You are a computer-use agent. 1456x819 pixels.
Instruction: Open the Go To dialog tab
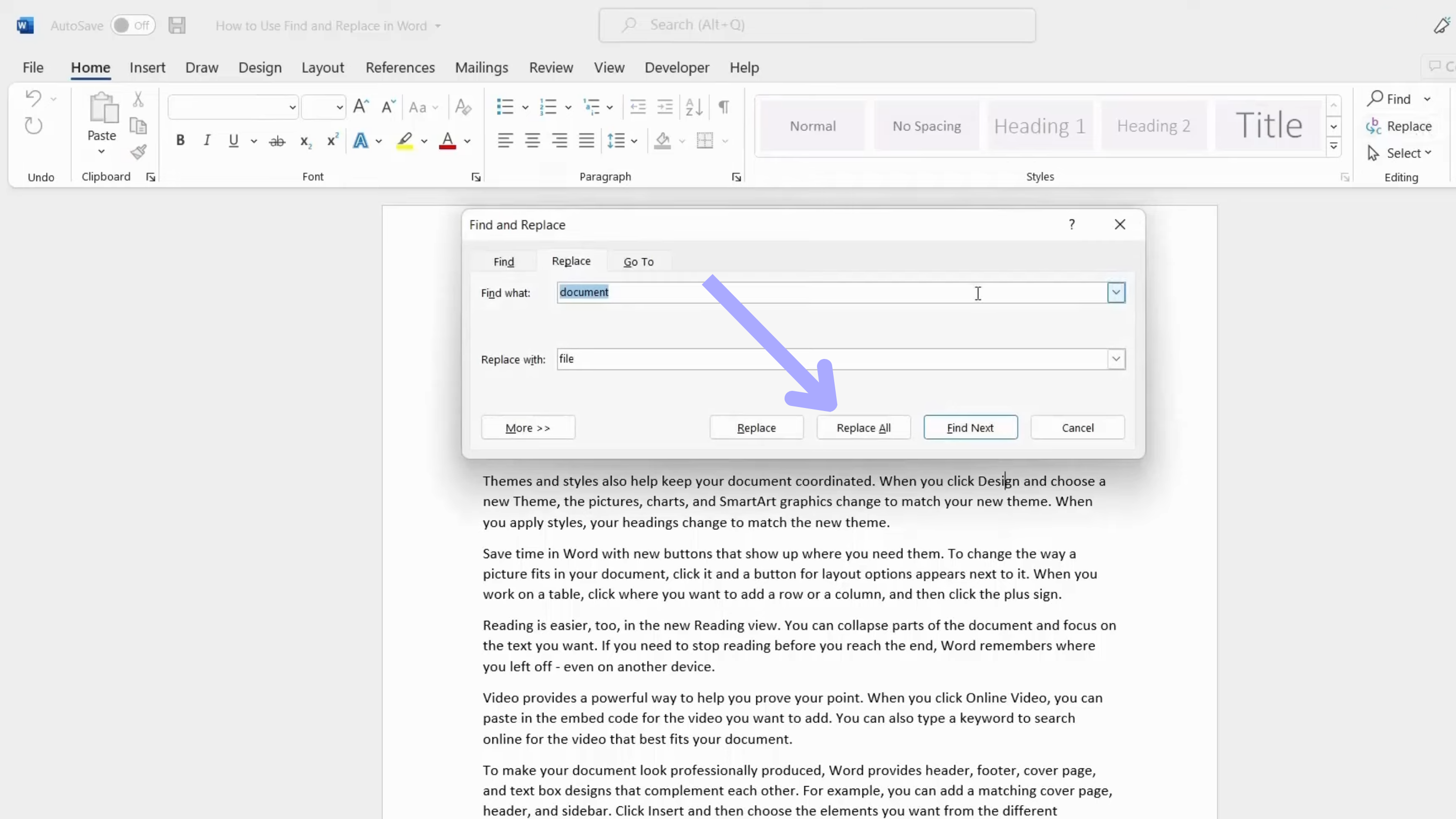click(639, 262)
